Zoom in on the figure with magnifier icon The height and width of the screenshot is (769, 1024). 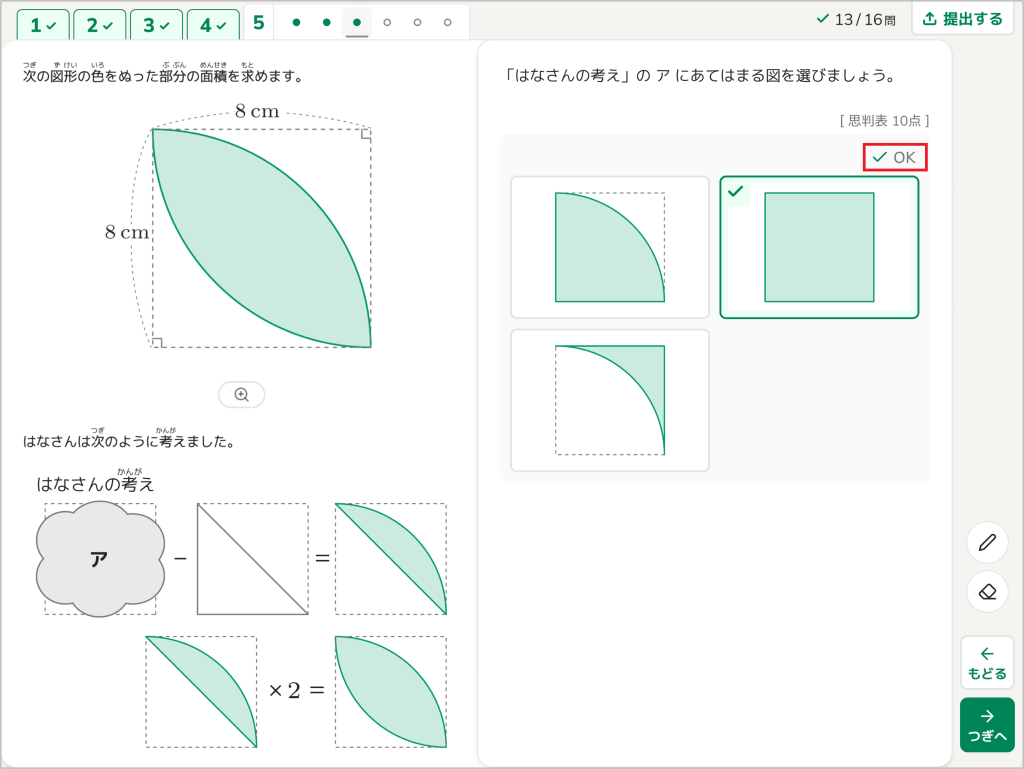(242, 395)
